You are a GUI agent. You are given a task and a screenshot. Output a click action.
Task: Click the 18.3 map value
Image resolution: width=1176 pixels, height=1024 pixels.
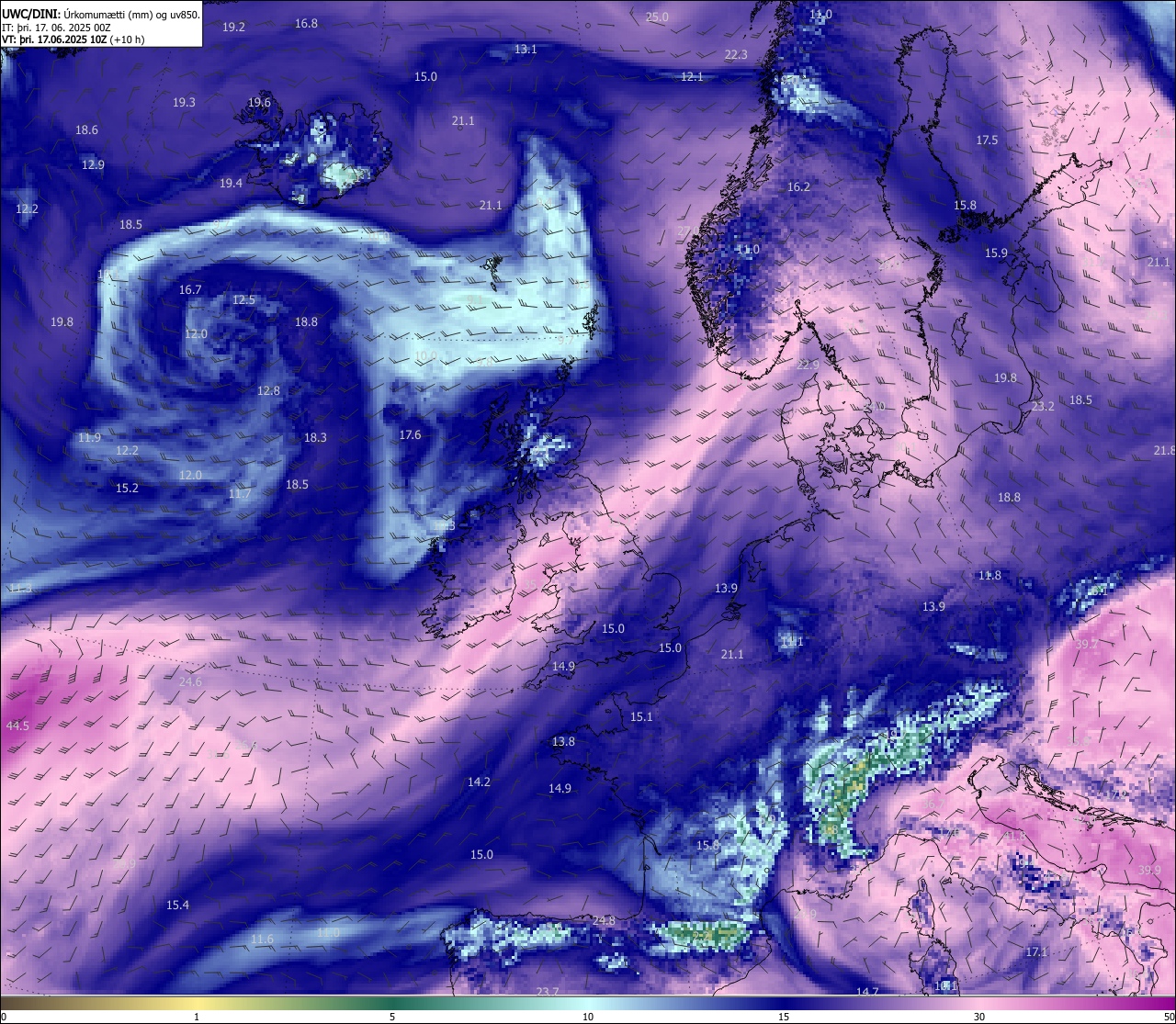(x=315, y=437)
